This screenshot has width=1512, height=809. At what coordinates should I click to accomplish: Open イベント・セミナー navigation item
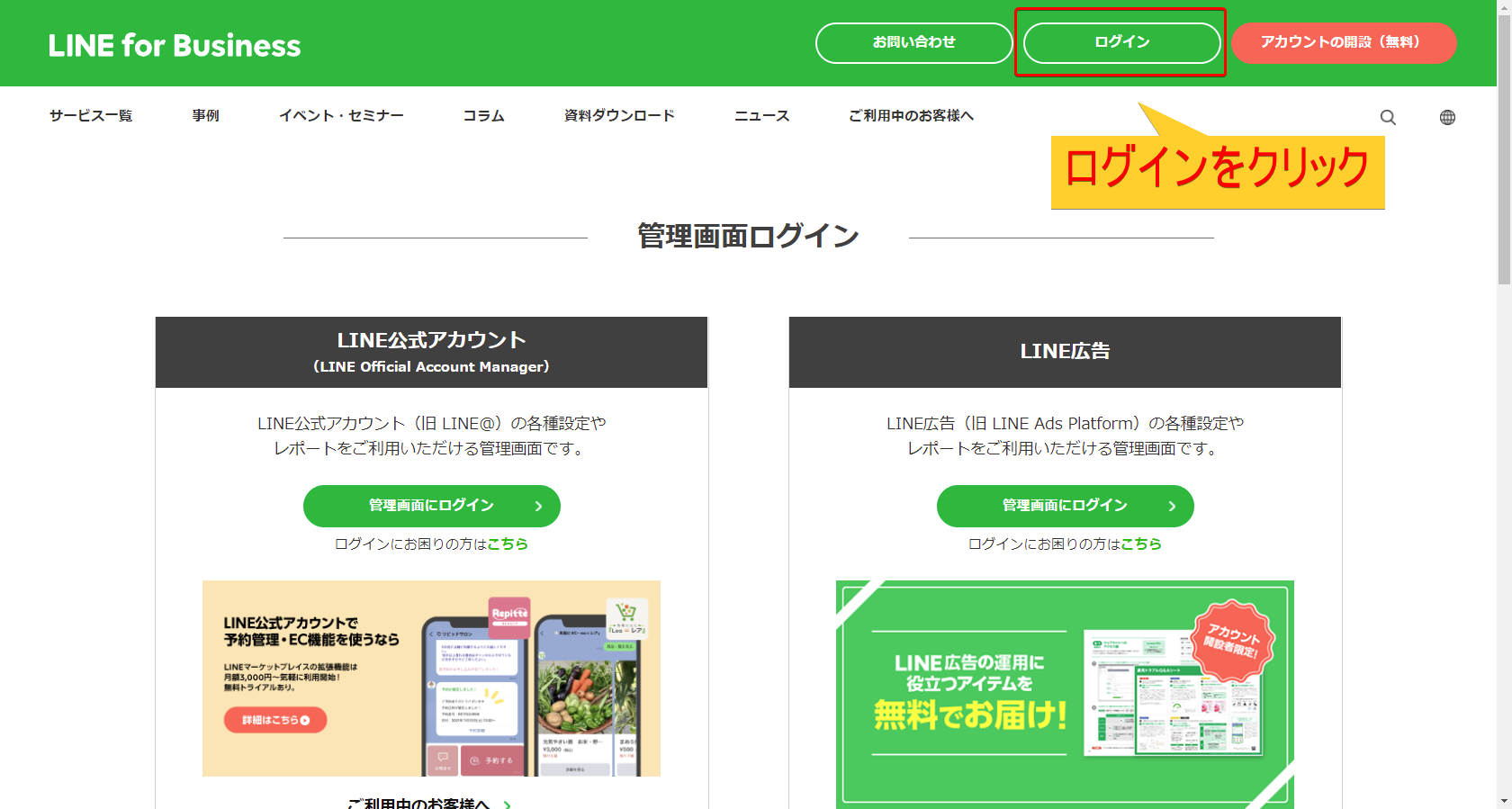click(341, 116)
